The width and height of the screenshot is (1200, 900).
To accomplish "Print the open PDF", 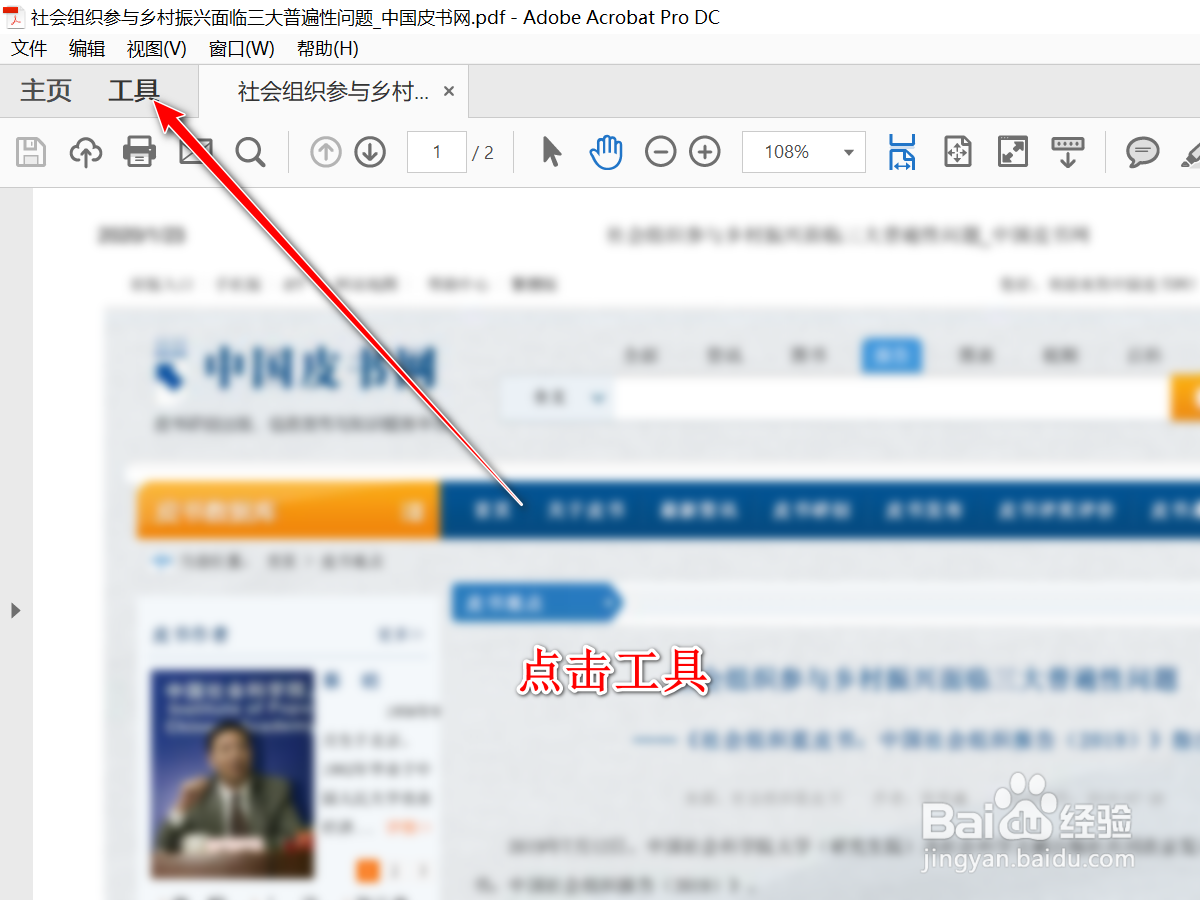I will click(x=139, y=152).
